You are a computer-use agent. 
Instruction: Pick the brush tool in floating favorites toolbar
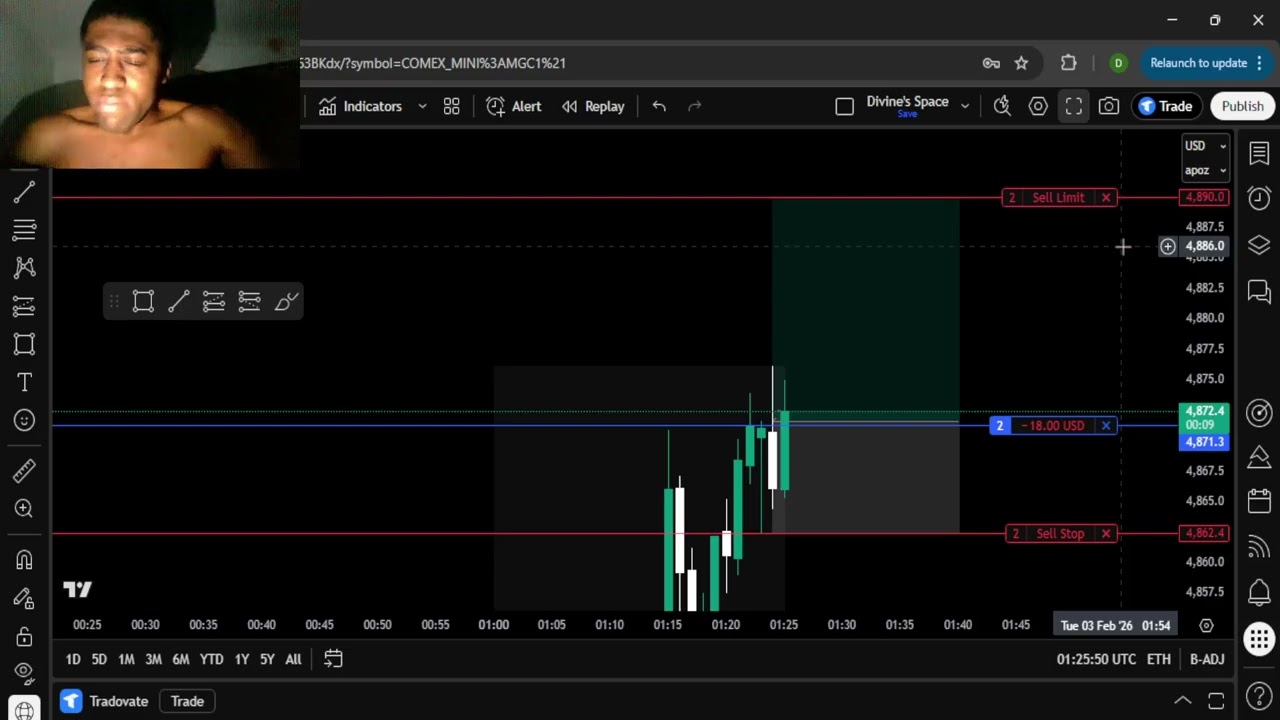coord(285,302)
